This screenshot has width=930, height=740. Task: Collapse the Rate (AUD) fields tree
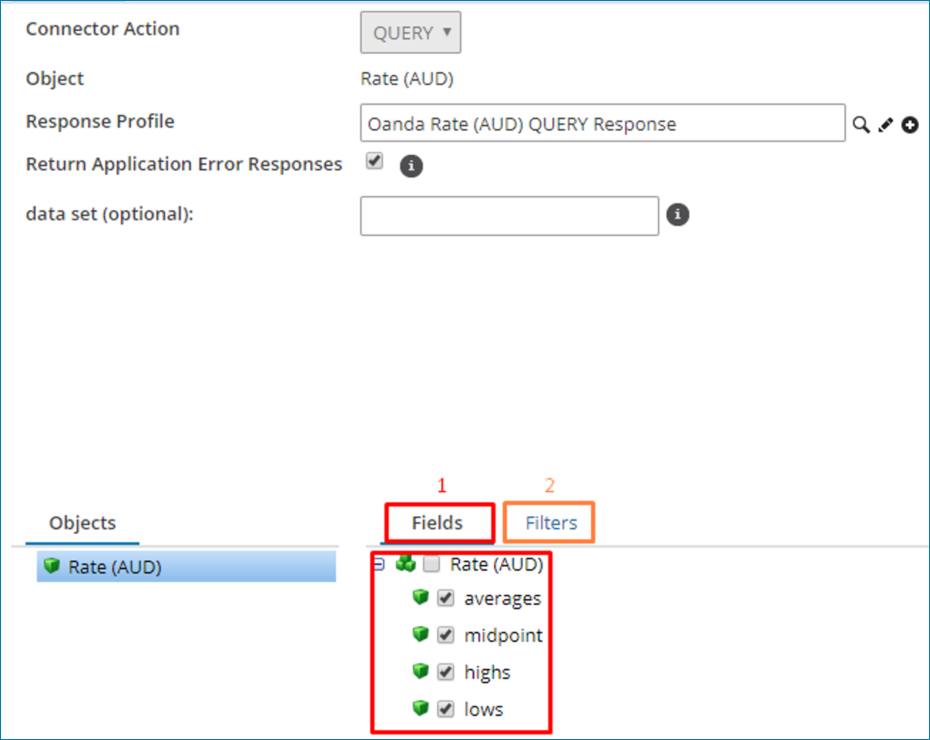click(378, 564)
